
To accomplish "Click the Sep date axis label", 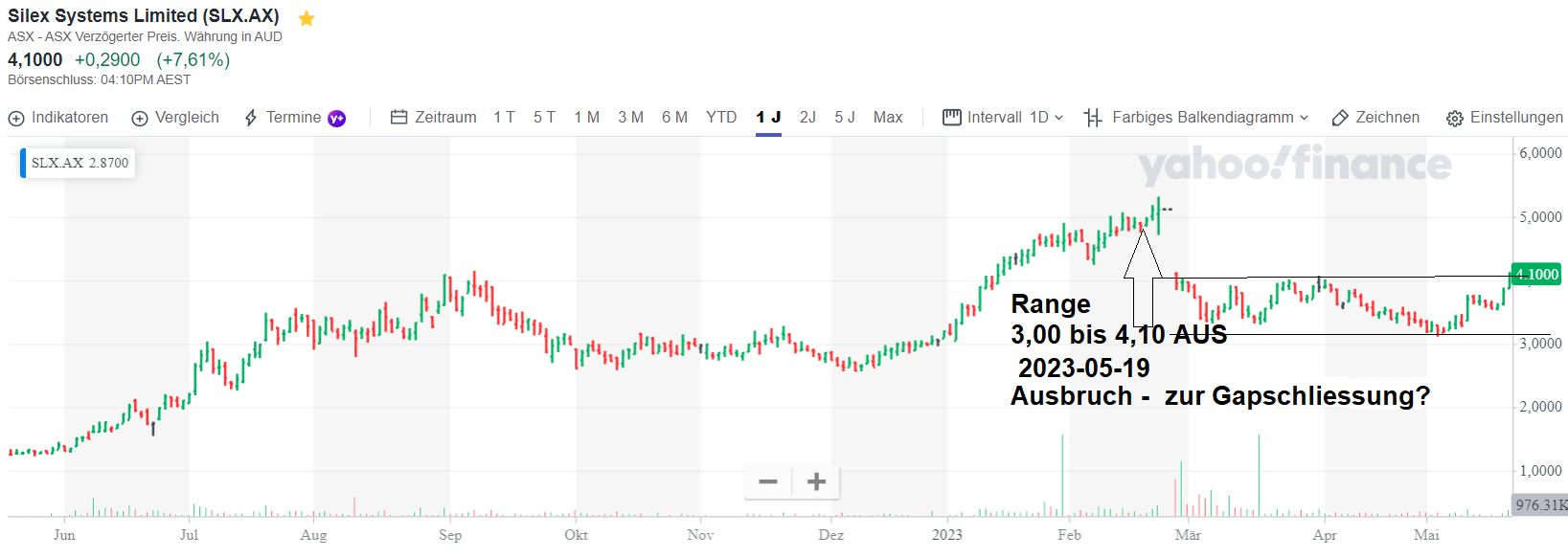I will point(450,535).
